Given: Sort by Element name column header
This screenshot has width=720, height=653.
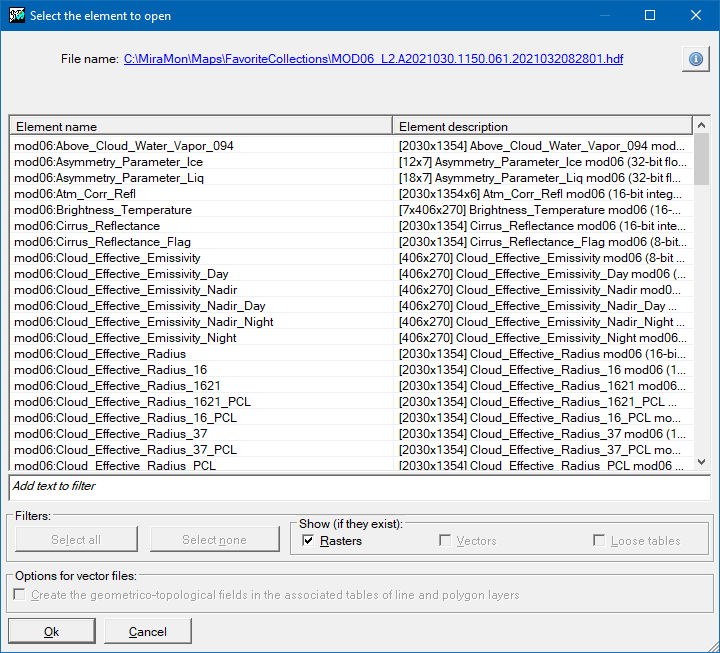Looking at the screenshot, I should [x=200, y=127].
